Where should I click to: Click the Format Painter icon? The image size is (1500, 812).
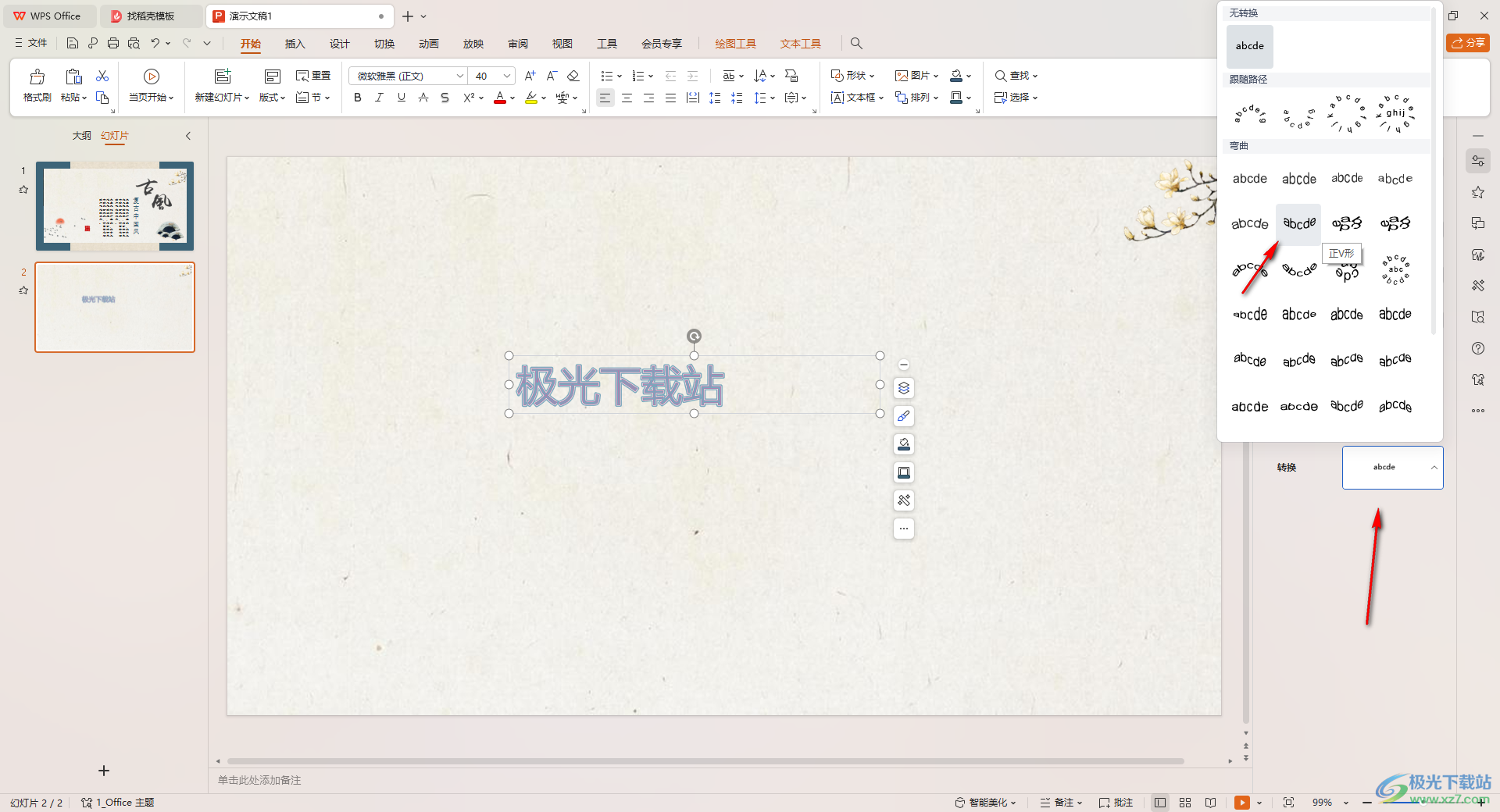(37, 77)
